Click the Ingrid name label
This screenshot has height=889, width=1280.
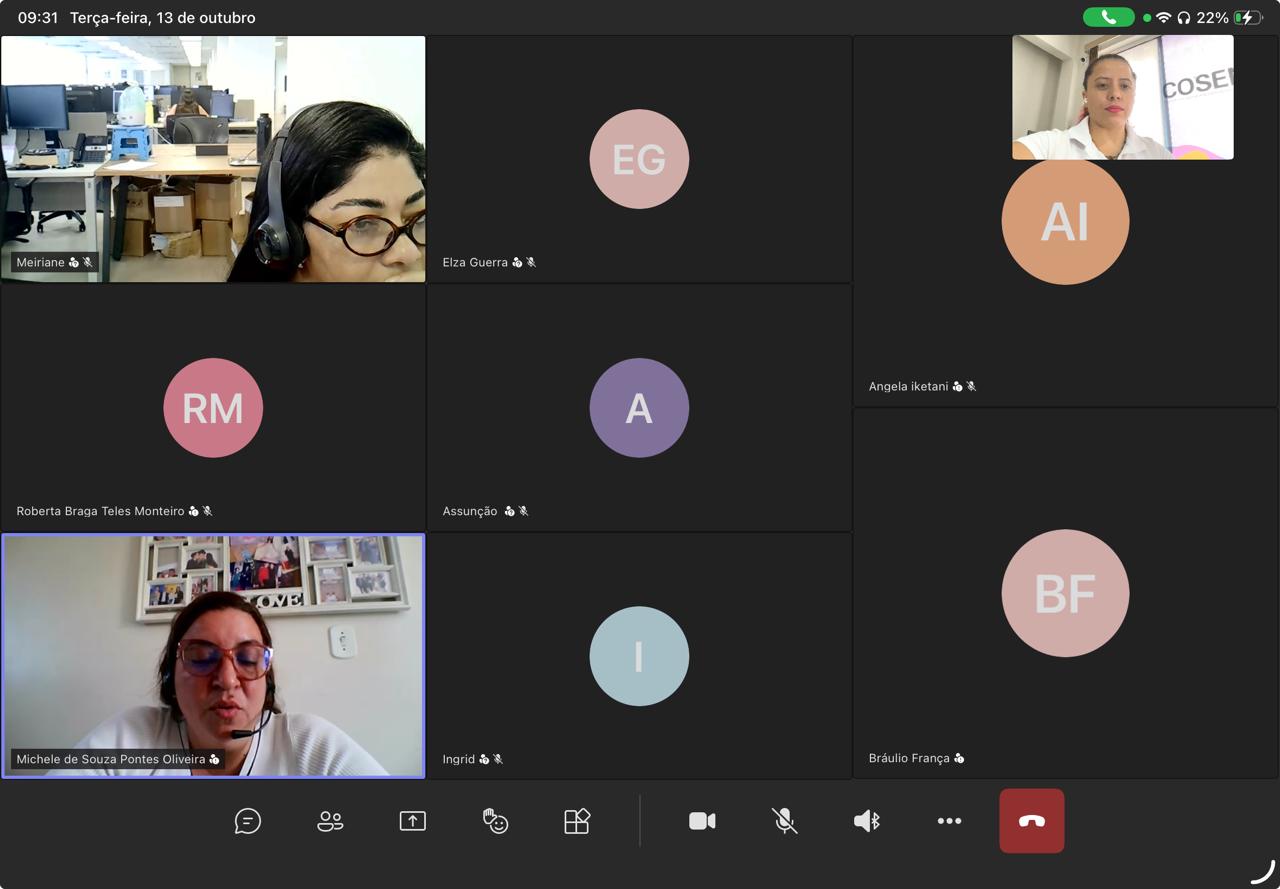click(x=459, y=759)
